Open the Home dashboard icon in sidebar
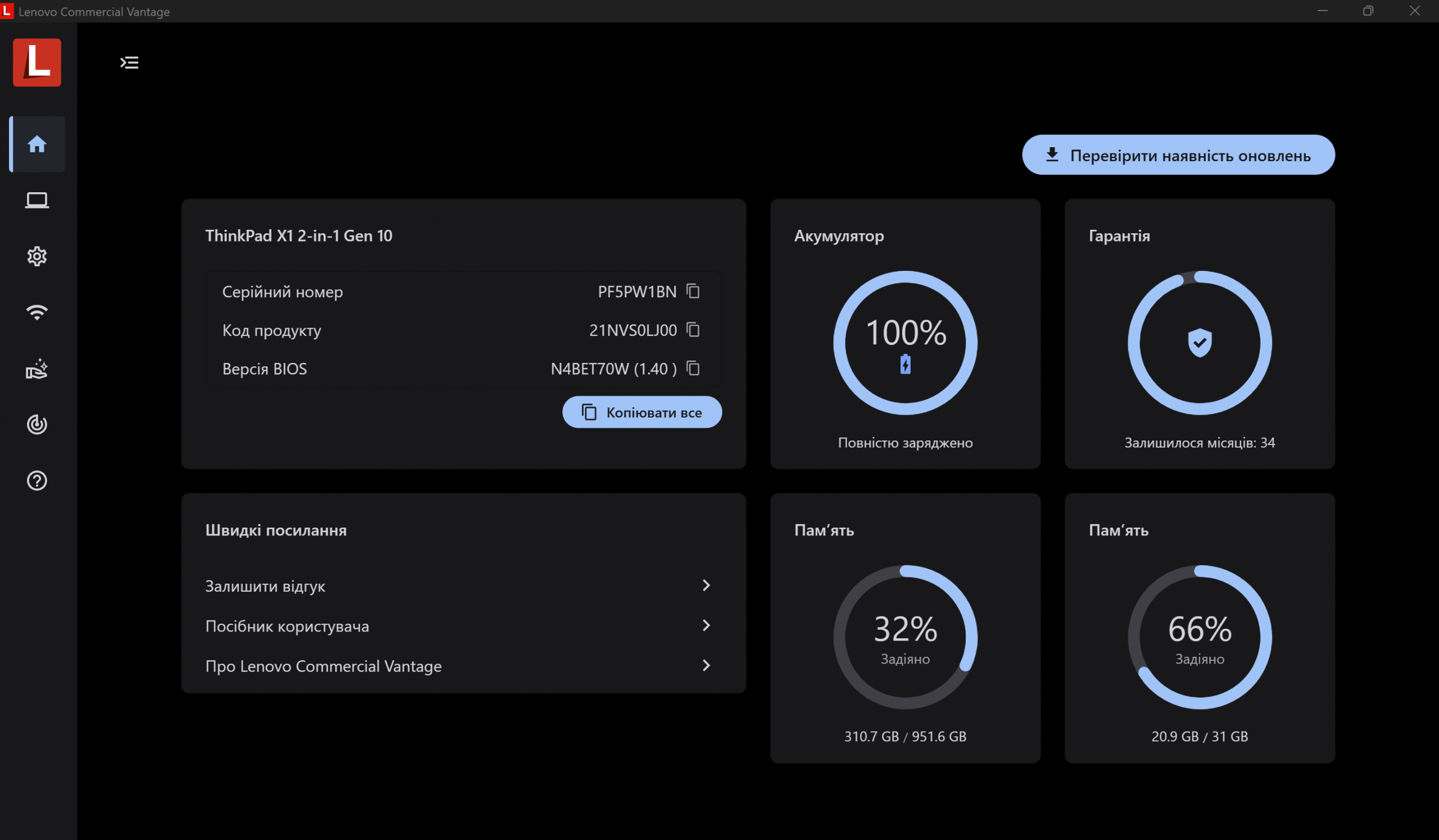Viewport: 1439px width, 840px height. [x=37, y=144]
